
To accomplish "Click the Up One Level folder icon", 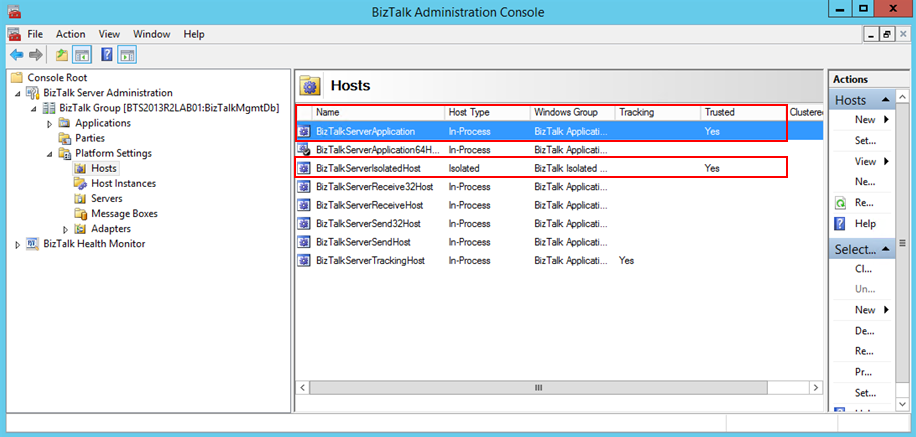I will point(62,54).
